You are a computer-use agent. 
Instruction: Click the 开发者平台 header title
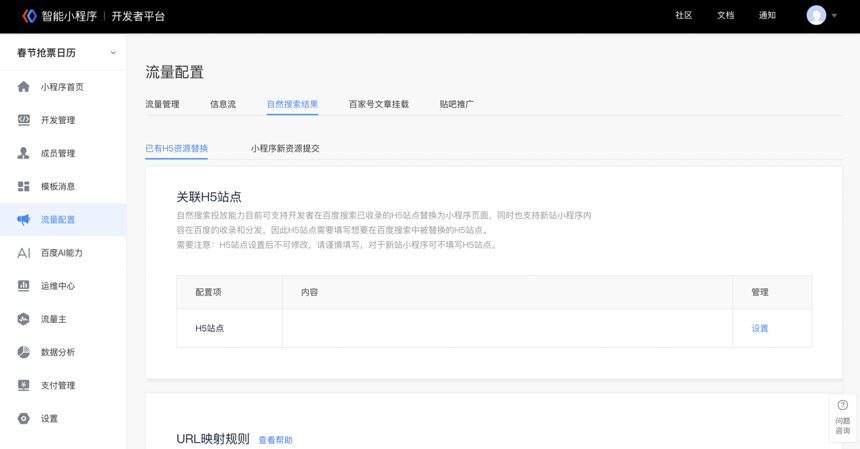coord(138,16)
